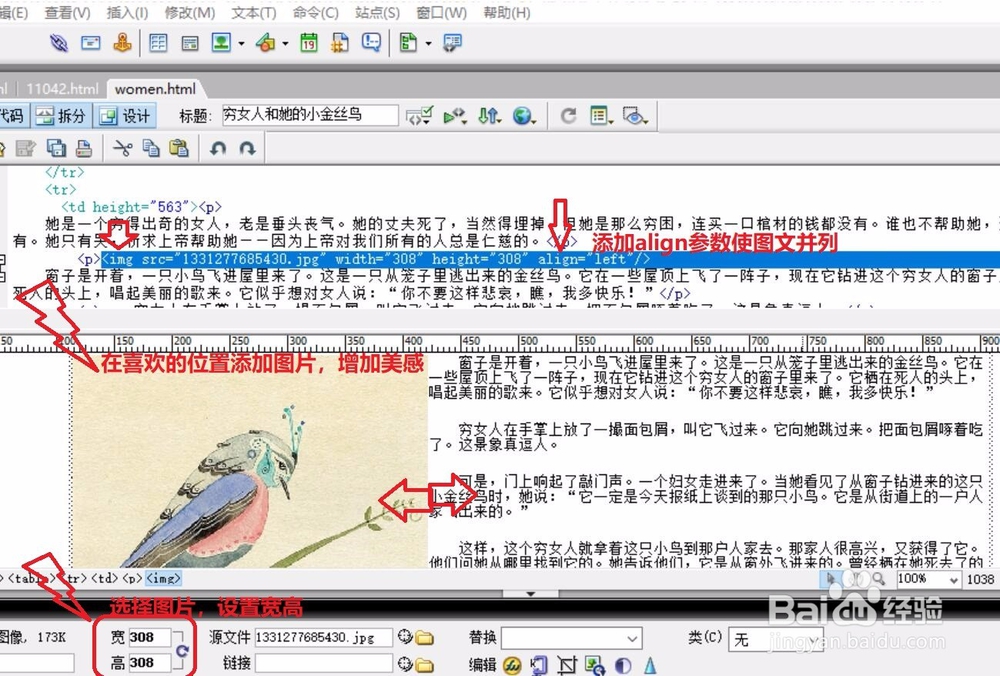Switch to 设计 design view
This screenshot has width=1000, height=676.
[x=126, y=115]
